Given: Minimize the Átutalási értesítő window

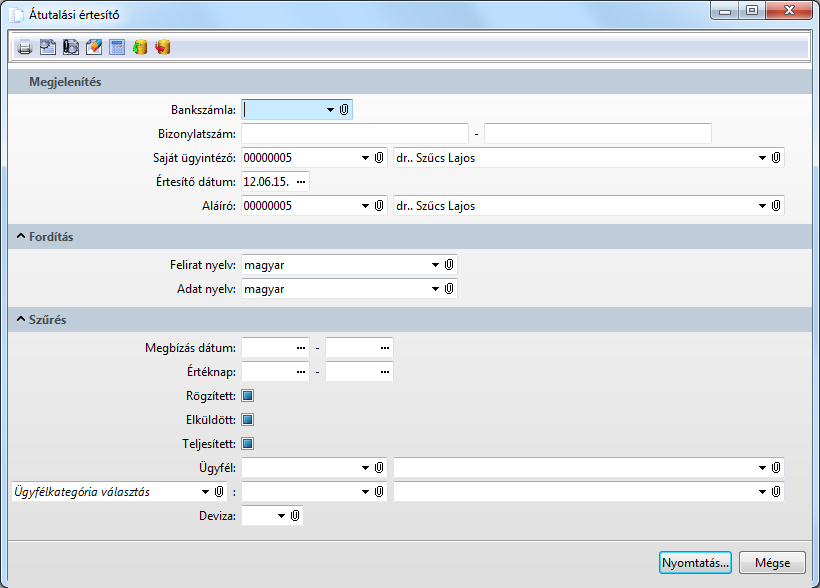Looking at the screenshot, I should coord(725,10).
